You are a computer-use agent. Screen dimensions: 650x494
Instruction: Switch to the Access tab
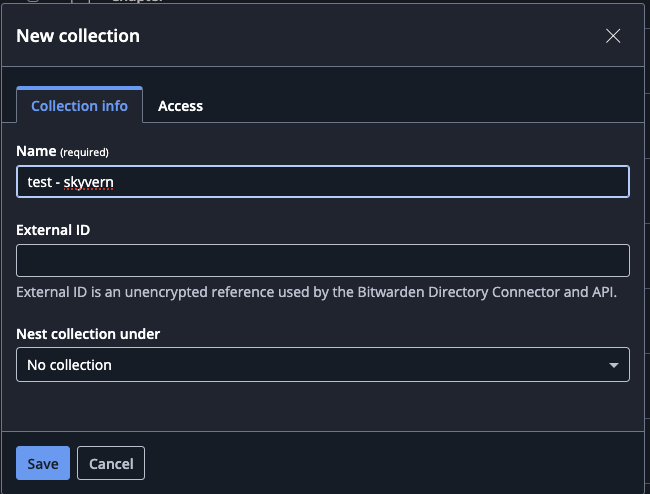pos(180,105)
